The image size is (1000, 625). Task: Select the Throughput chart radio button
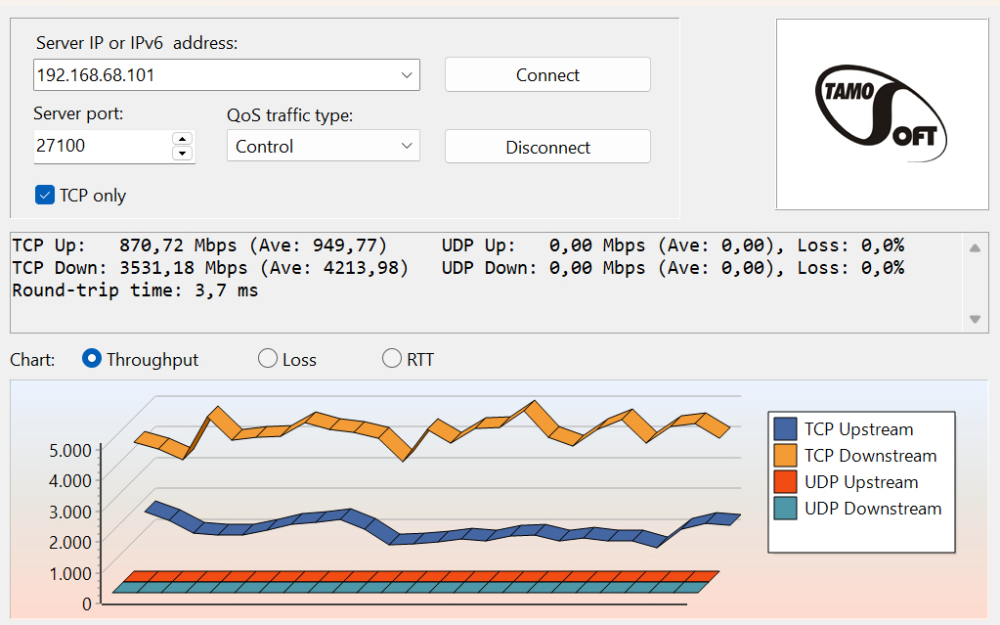[92, 359]
